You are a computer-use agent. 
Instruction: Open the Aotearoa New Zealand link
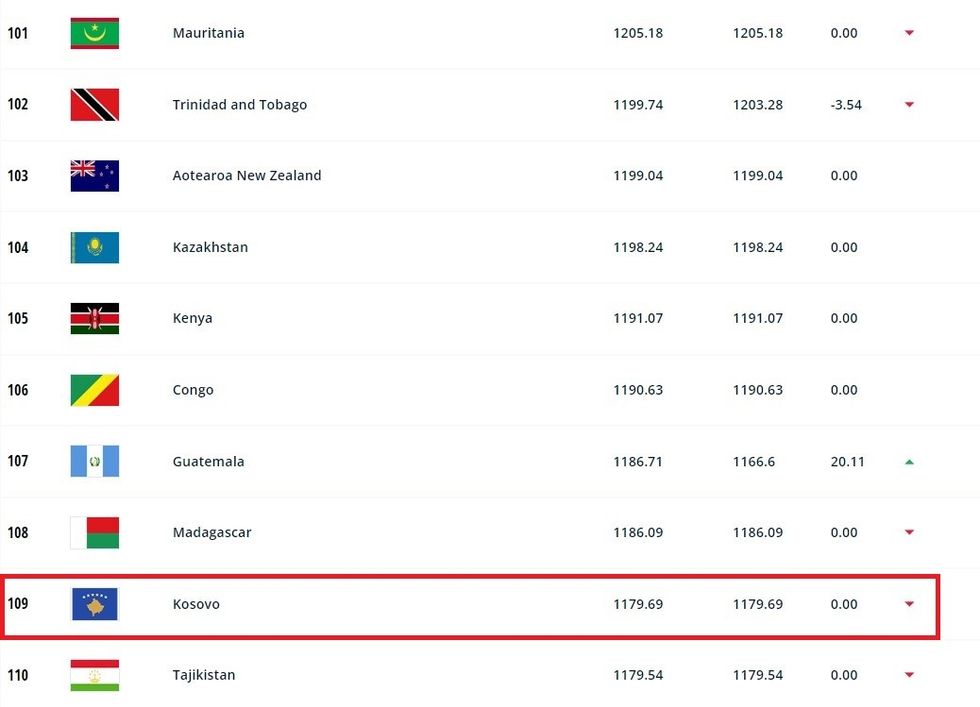[247, 176]
